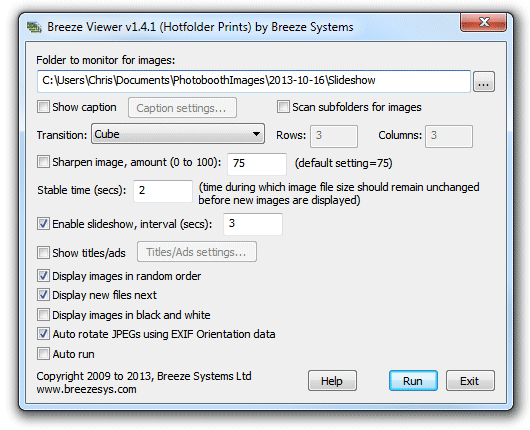Click the sharpen amount field showing 75

[257, 164]
